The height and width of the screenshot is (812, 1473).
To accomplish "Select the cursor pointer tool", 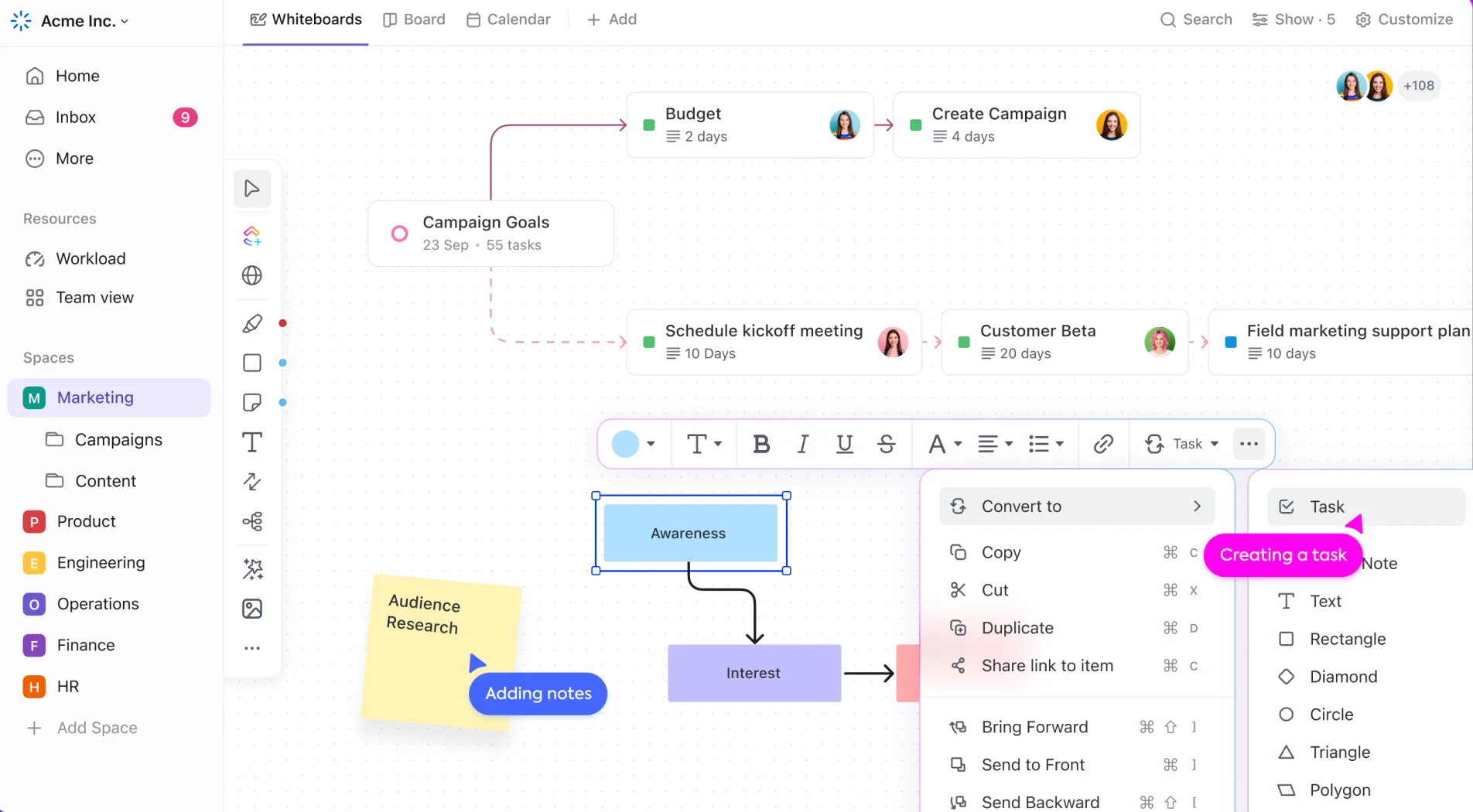I will click(252, 189).
